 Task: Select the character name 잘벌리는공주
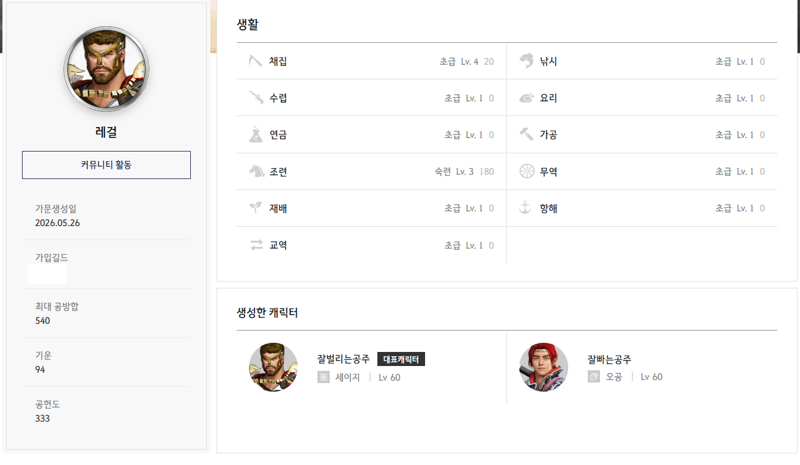coord(343,359)
